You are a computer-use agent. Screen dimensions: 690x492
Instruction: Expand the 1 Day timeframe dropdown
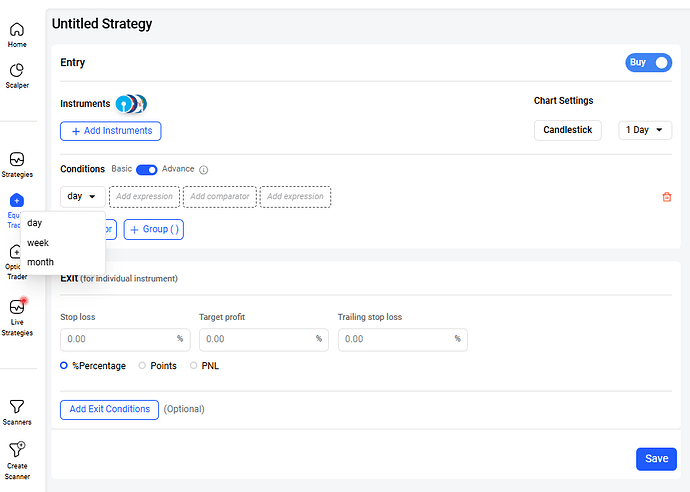(x=645, y=130)
